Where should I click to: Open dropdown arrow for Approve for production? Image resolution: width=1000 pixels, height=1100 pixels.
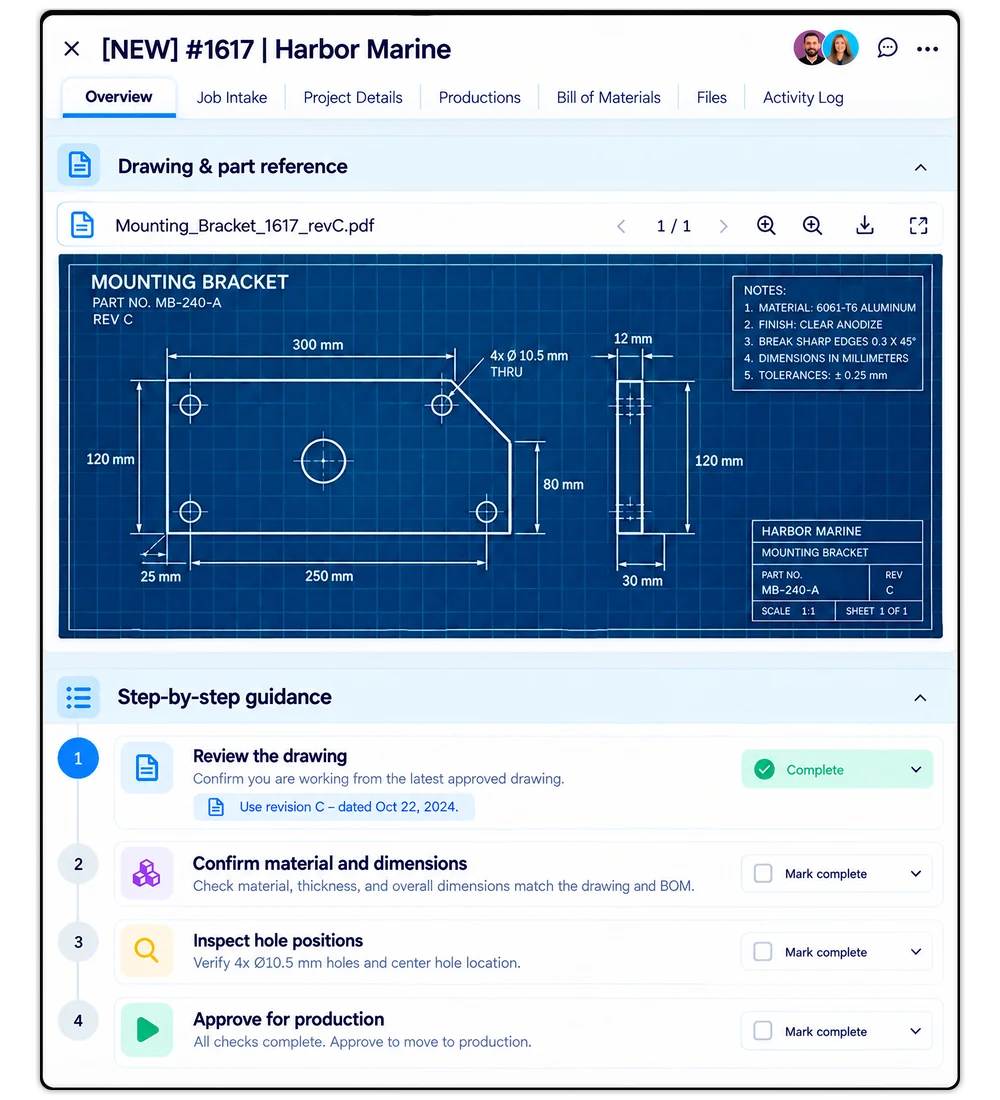point(916,1031)
